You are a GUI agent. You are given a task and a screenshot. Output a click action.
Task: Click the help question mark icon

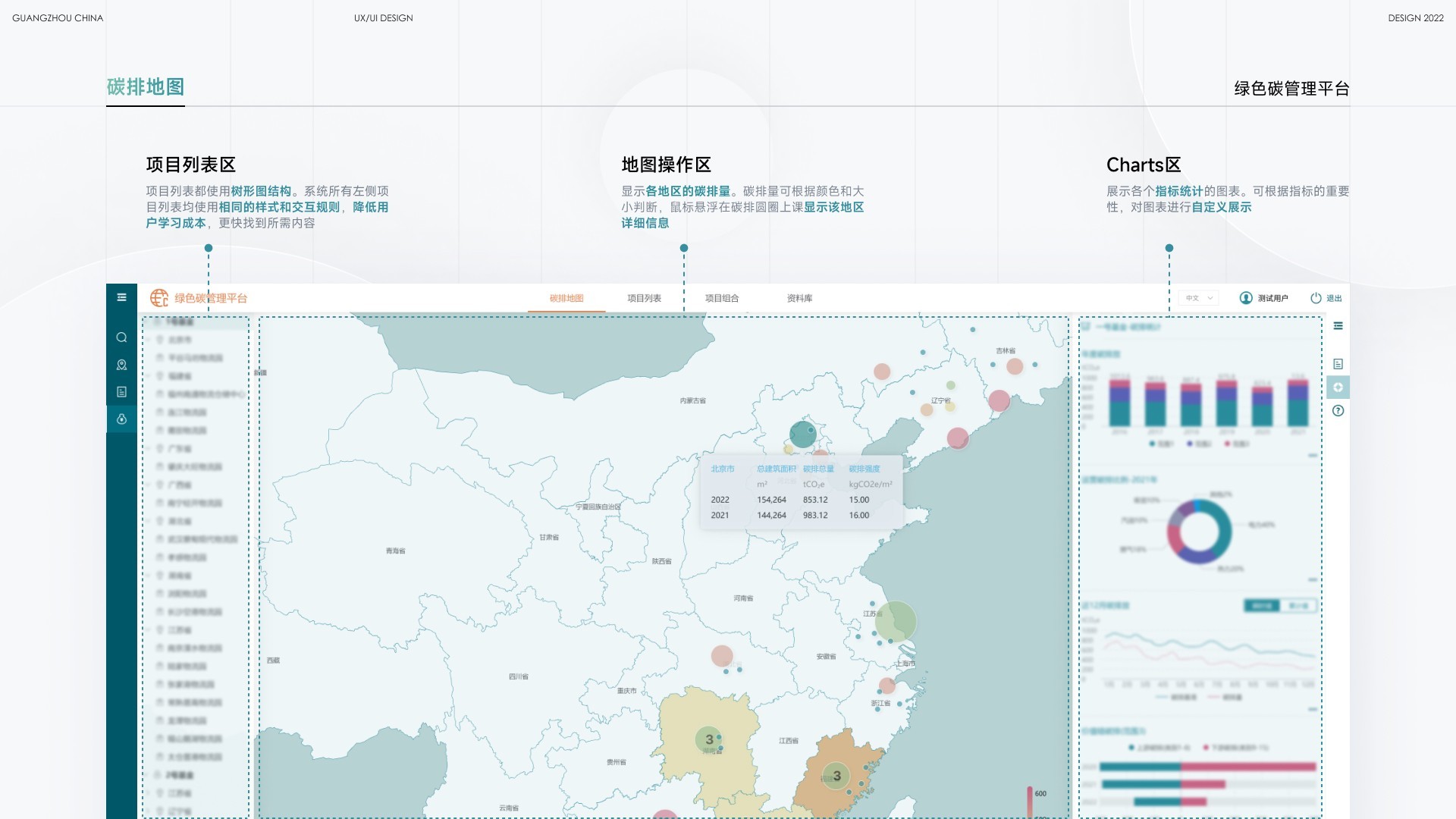tap(1338, 411)
